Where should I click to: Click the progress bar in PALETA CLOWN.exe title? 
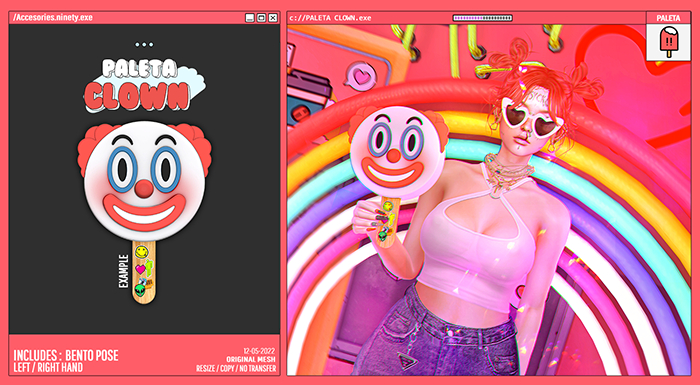pyautogui.click(x=483, y=18)
